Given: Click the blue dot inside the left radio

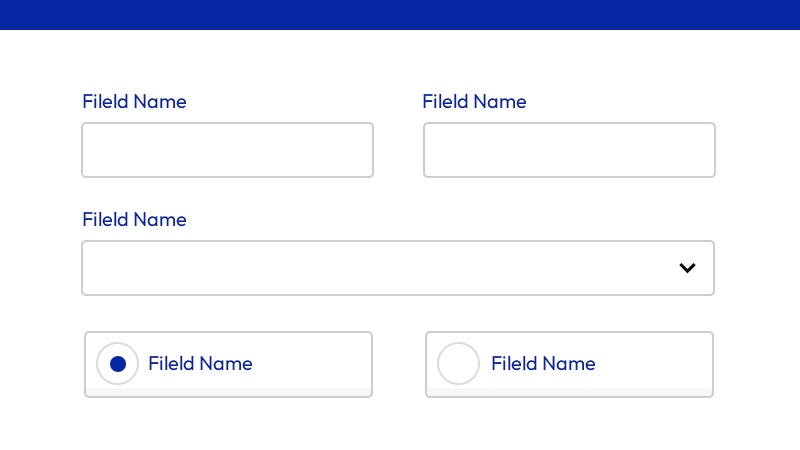Looking at the screenshot, I should pos(117,364).
